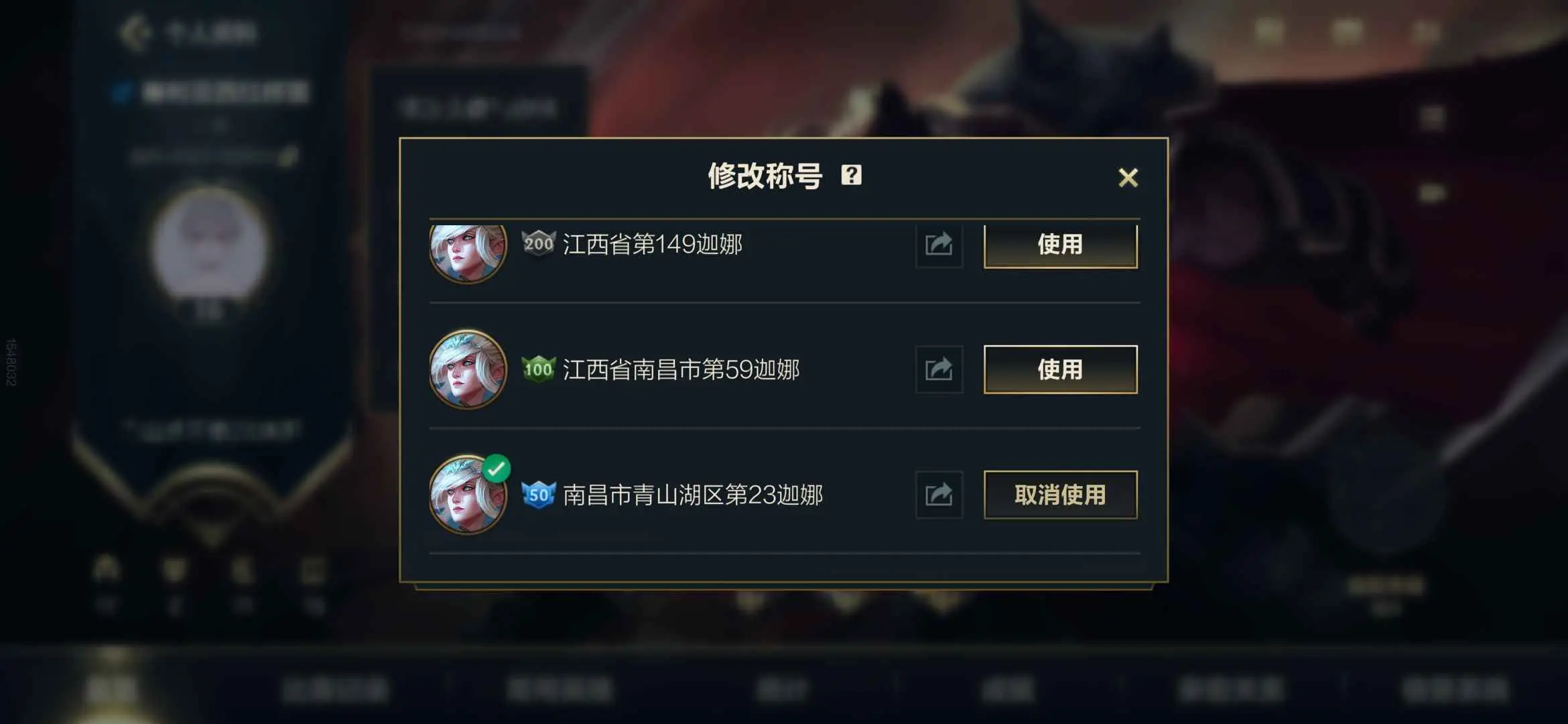Screen dimensions: 1568x724
Task: Click 使用 for 江西省第149迦娜
Action: [1060, 245]
